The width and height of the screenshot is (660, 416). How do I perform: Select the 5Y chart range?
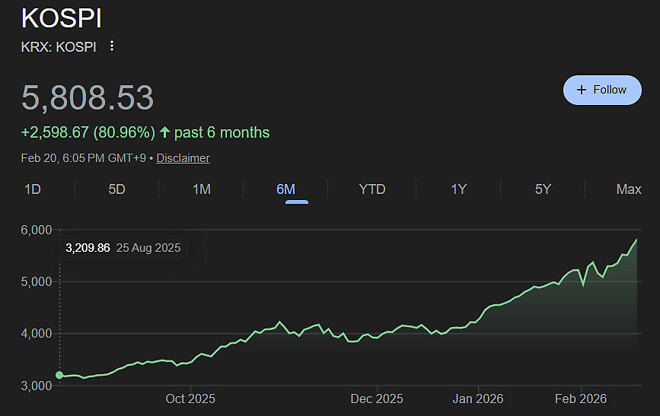click(x=543, y=189)
